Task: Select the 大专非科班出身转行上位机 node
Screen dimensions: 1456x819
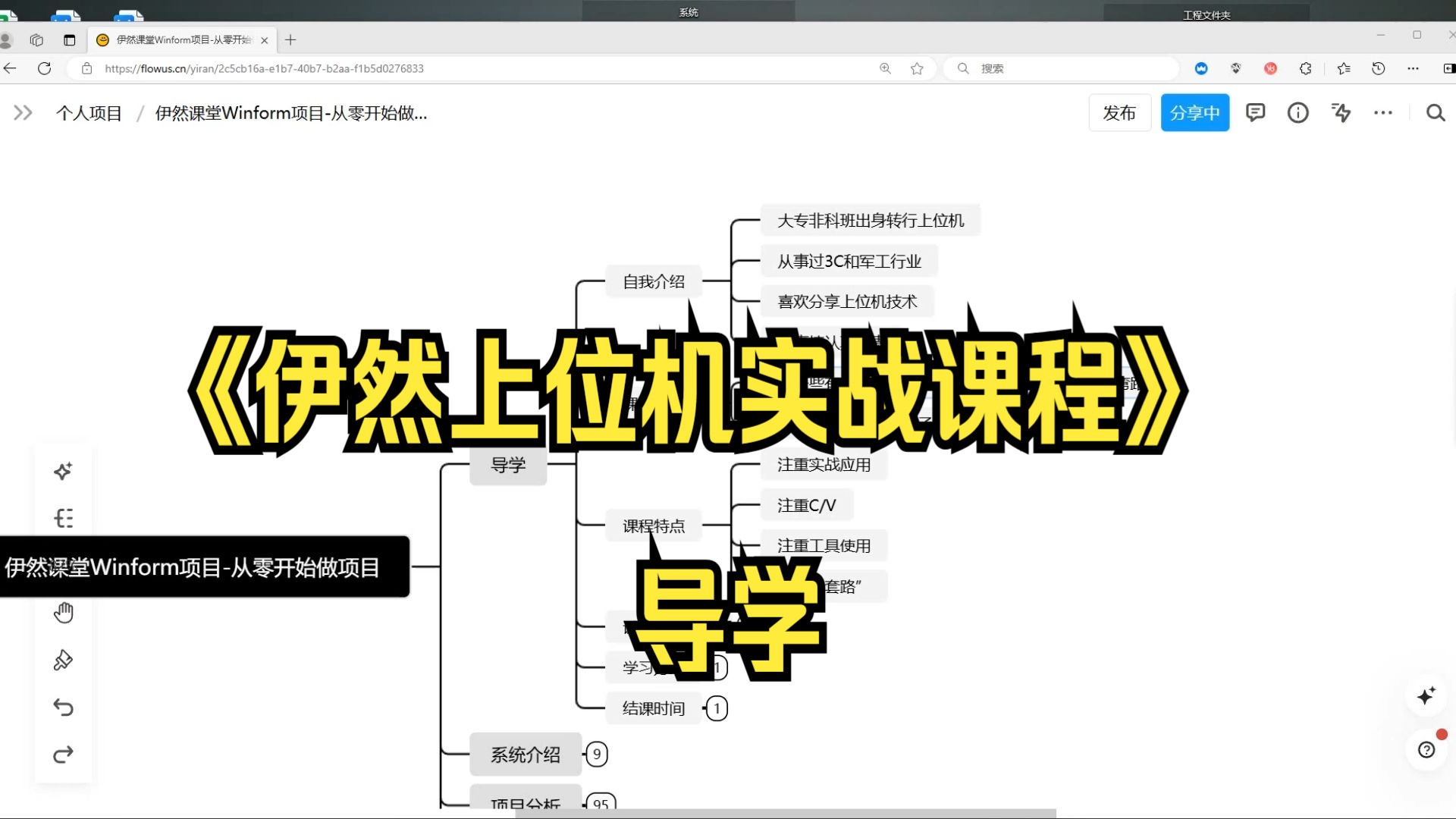Action: click(871, 221)
